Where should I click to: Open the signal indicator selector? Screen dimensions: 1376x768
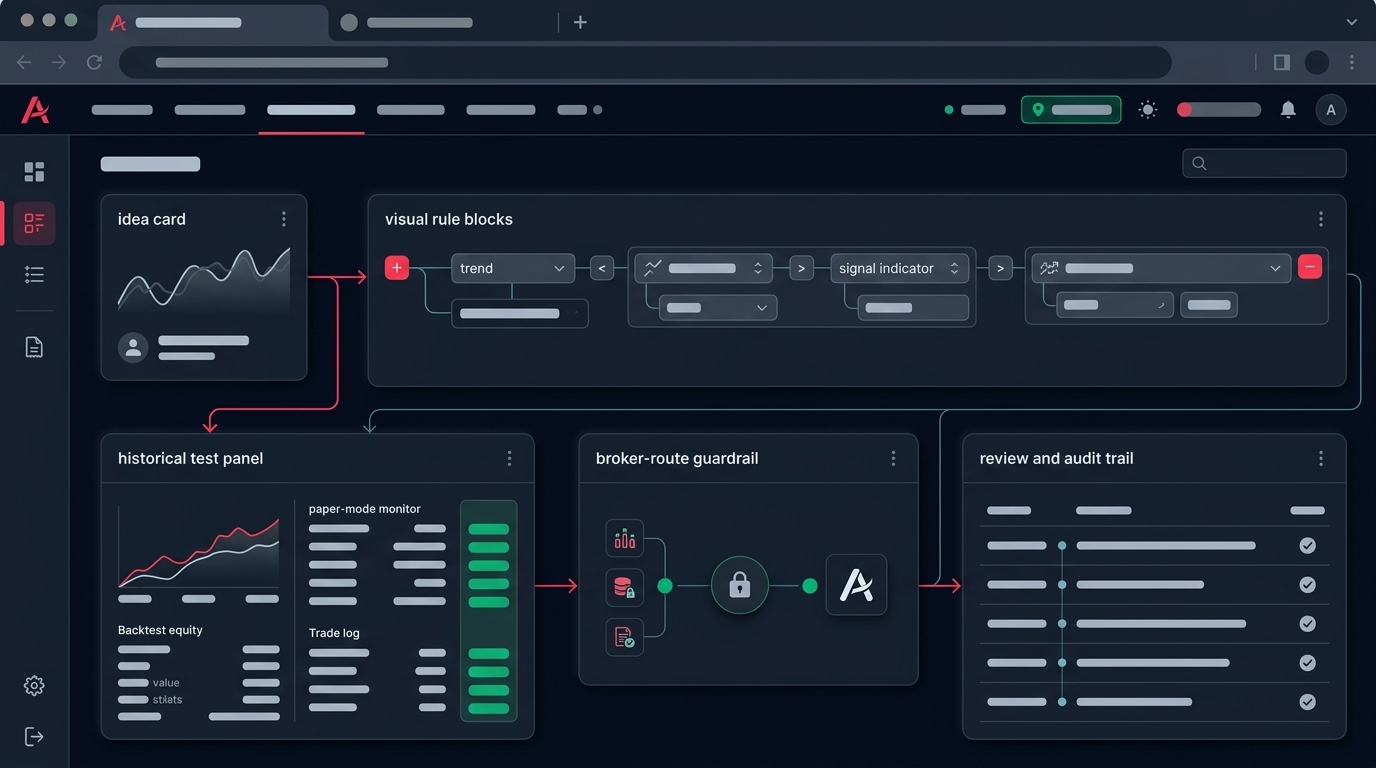coord(900,268)
